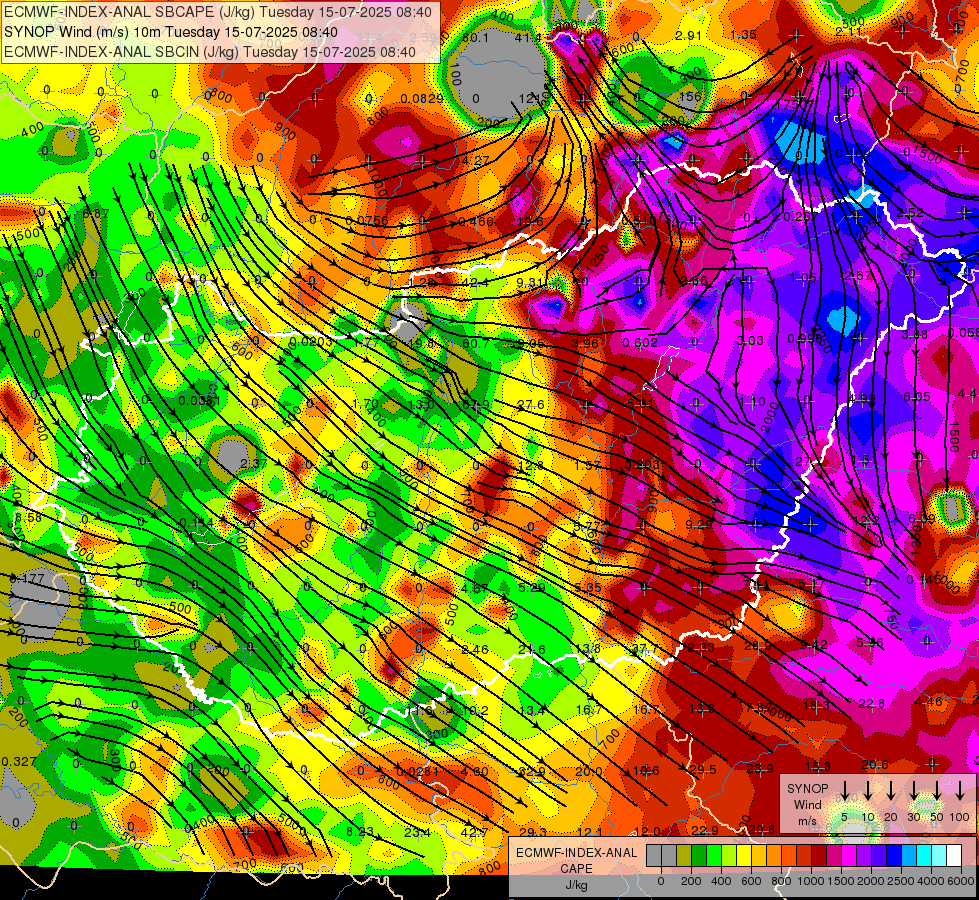This screenshot has width=979, height=900.
Task: Select the bright green swatch in CAPE legend
Action: pos(714,855)
